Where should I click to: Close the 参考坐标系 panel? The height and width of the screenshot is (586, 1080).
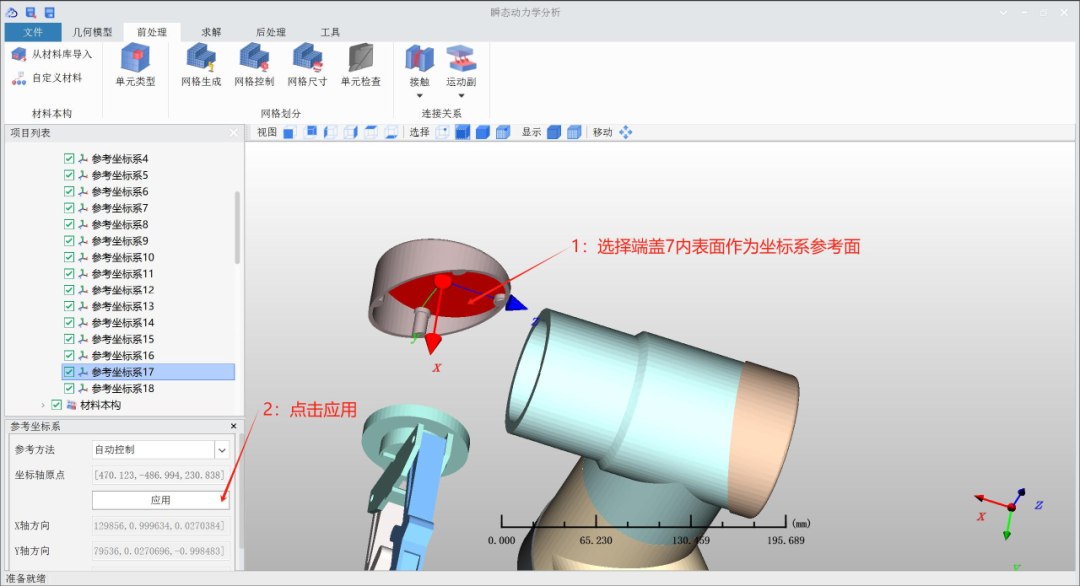(x=233, y=426)
